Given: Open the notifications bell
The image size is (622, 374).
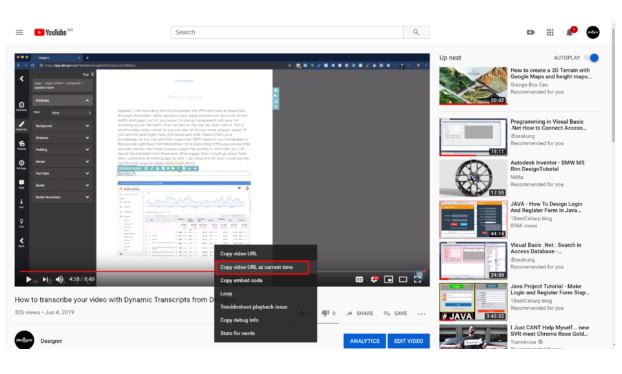Looking at the screenshot, I should point(570,33).
